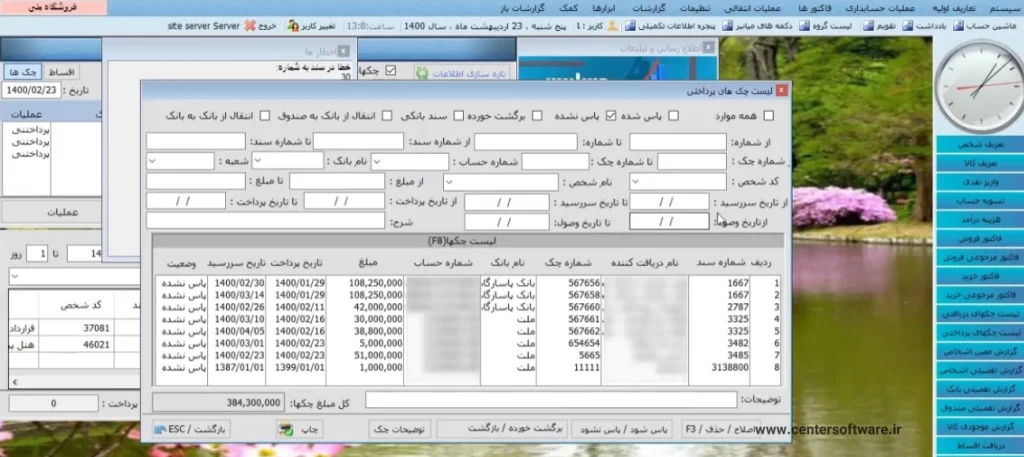Click the توضیحات چک button
The width and height of the screenshot is (1024, 457).
[398, 429]
